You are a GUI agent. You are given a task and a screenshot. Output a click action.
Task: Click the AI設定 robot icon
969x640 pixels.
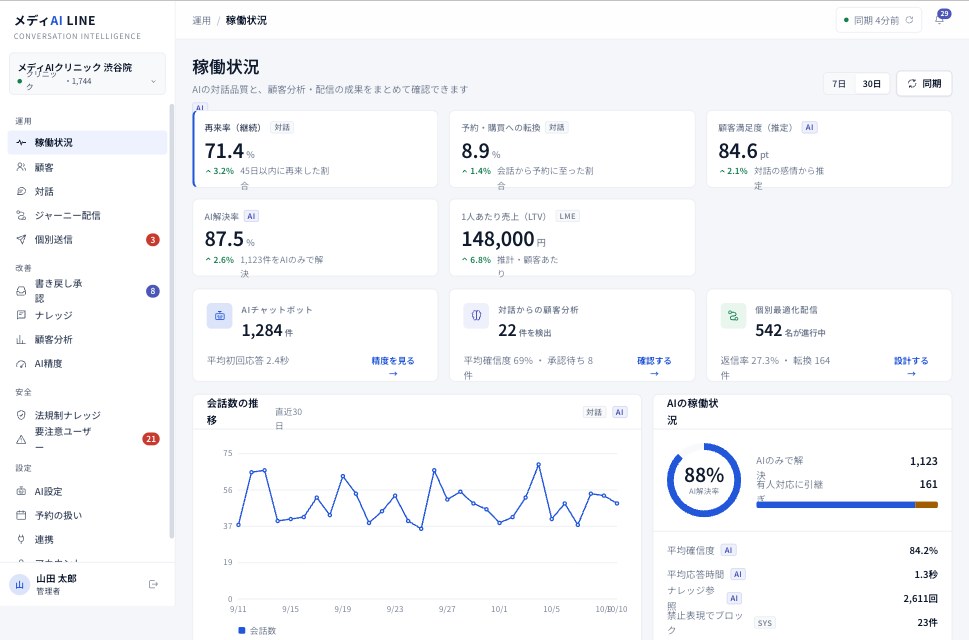click(21, 491)
